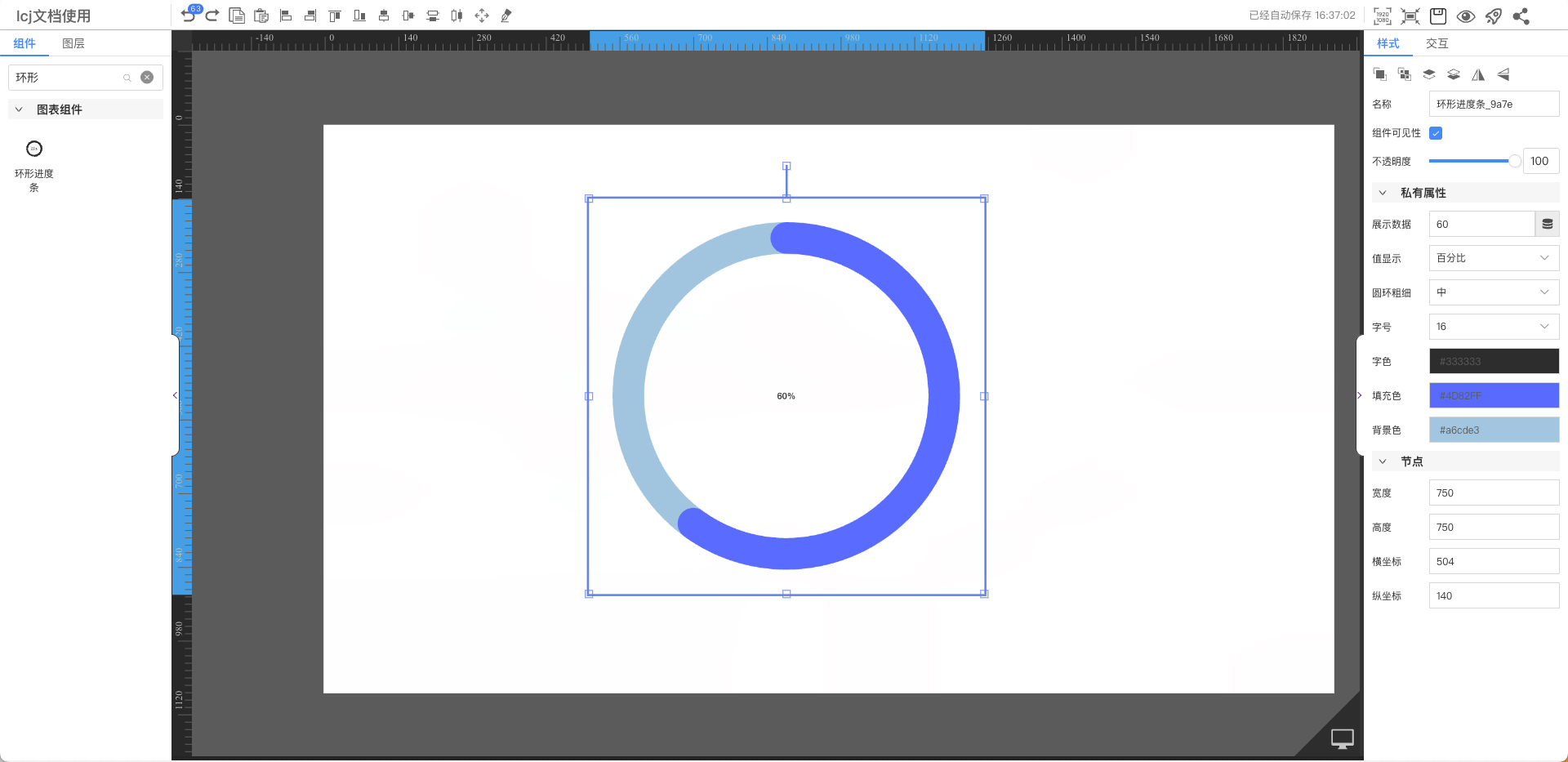The image size is (1568, 762).
Task: Click the 高度 input field
Action: coord(1494,527)
